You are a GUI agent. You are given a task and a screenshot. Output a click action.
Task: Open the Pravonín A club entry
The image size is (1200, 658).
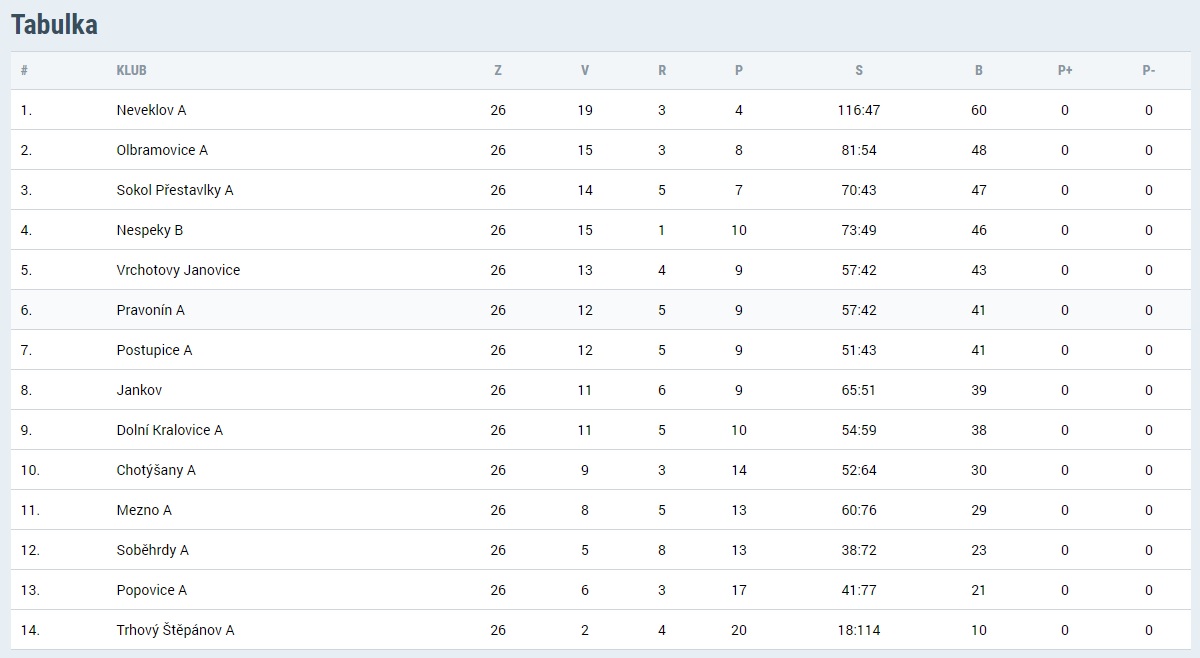(x=151, y=310)
